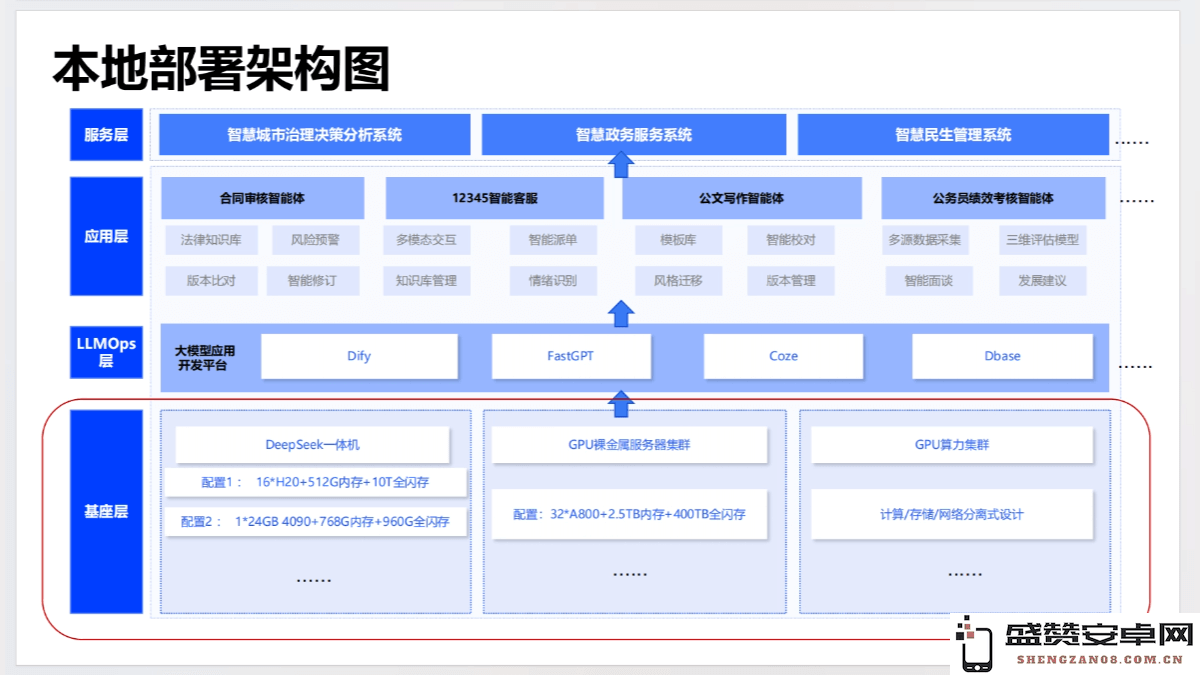Click the 大模型应用开发平台 label

tap(205, 358)
